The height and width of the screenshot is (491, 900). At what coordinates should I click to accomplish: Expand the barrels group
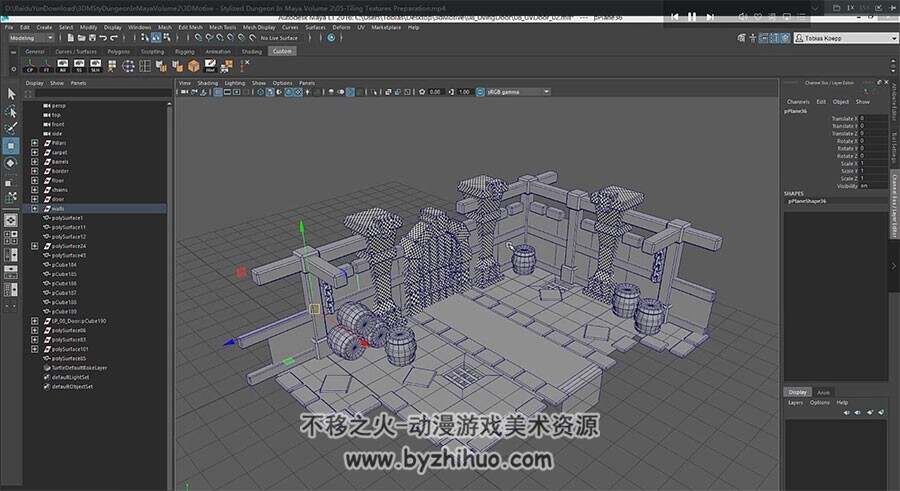coord(34,161)
